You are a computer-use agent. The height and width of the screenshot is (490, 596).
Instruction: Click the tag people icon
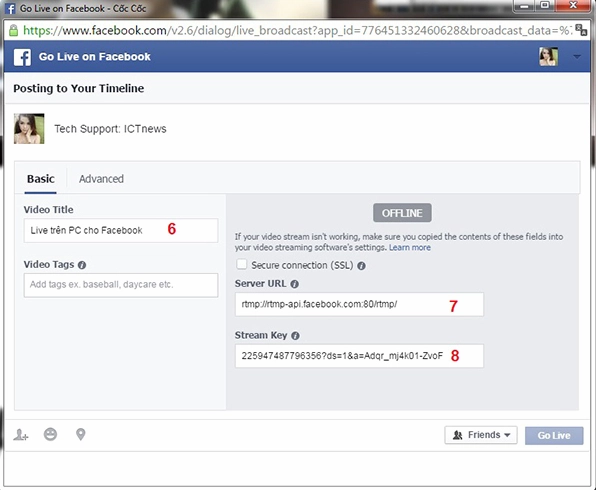coord(21,434)
